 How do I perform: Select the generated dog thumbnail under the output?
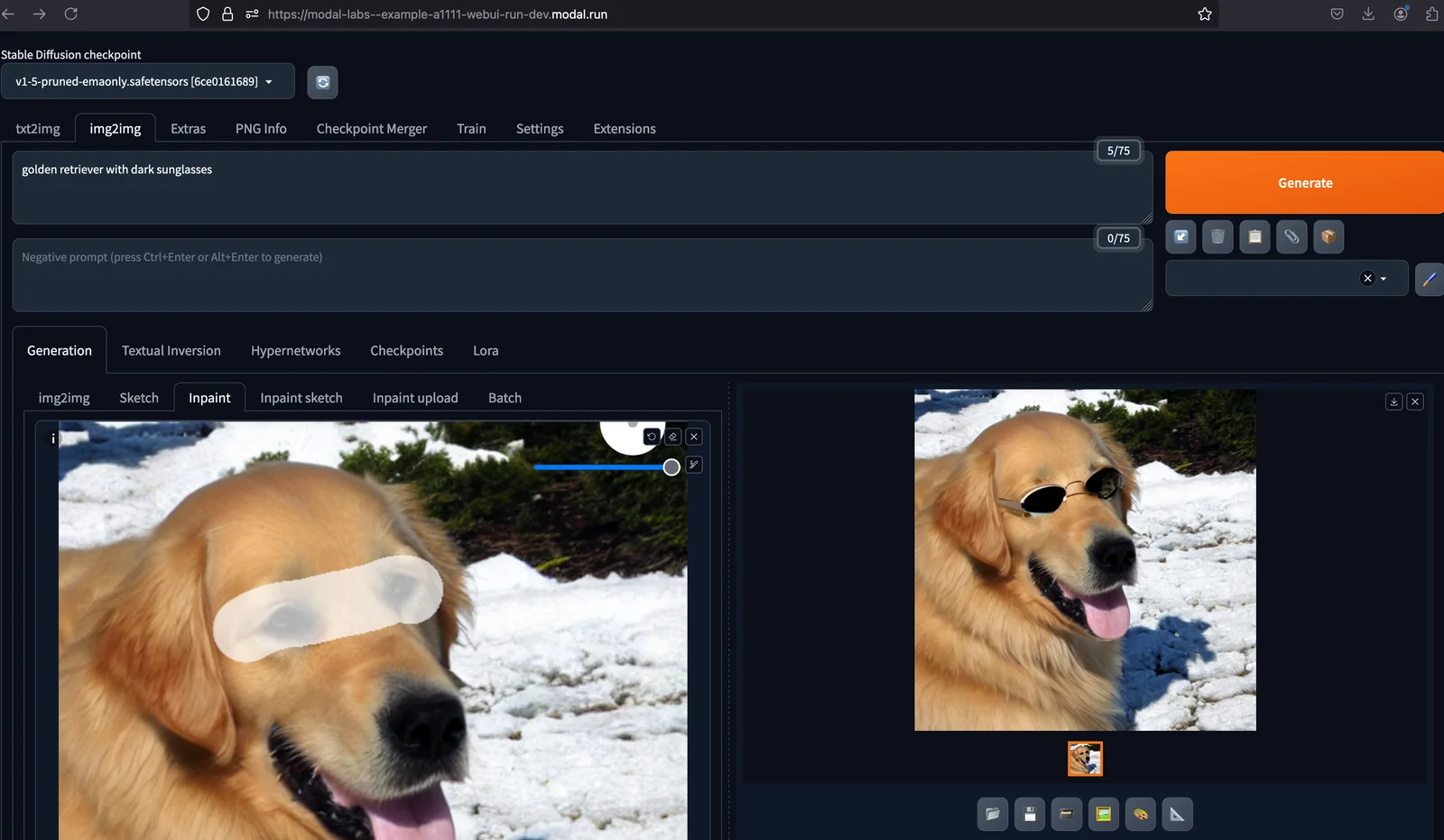coord(1085,759)
